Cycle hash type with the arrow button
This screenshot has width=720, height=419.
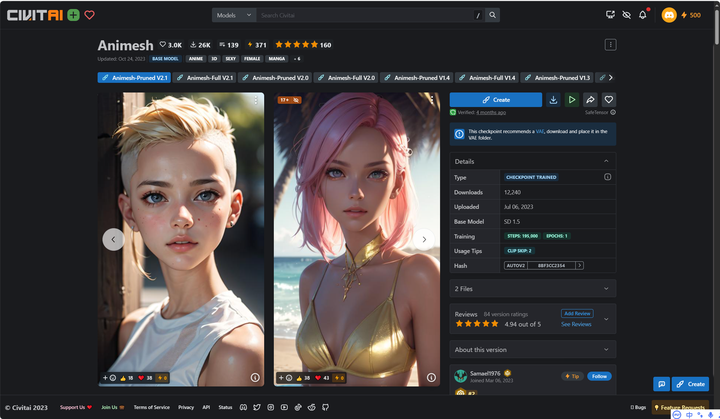[579, 266]
